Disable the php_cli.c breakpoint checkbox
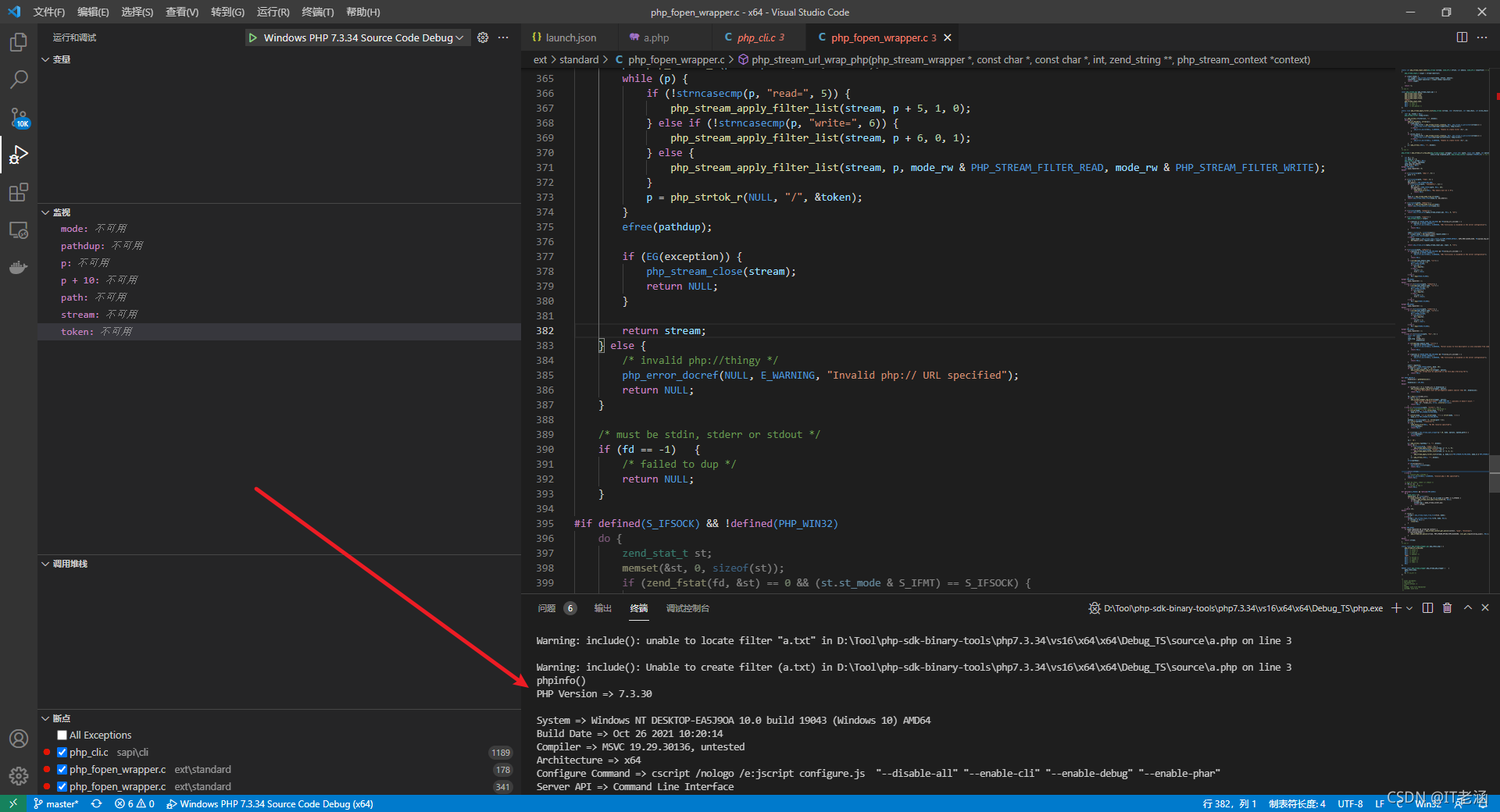Screen dimensions: 1500x812 (x=62, y=753)
